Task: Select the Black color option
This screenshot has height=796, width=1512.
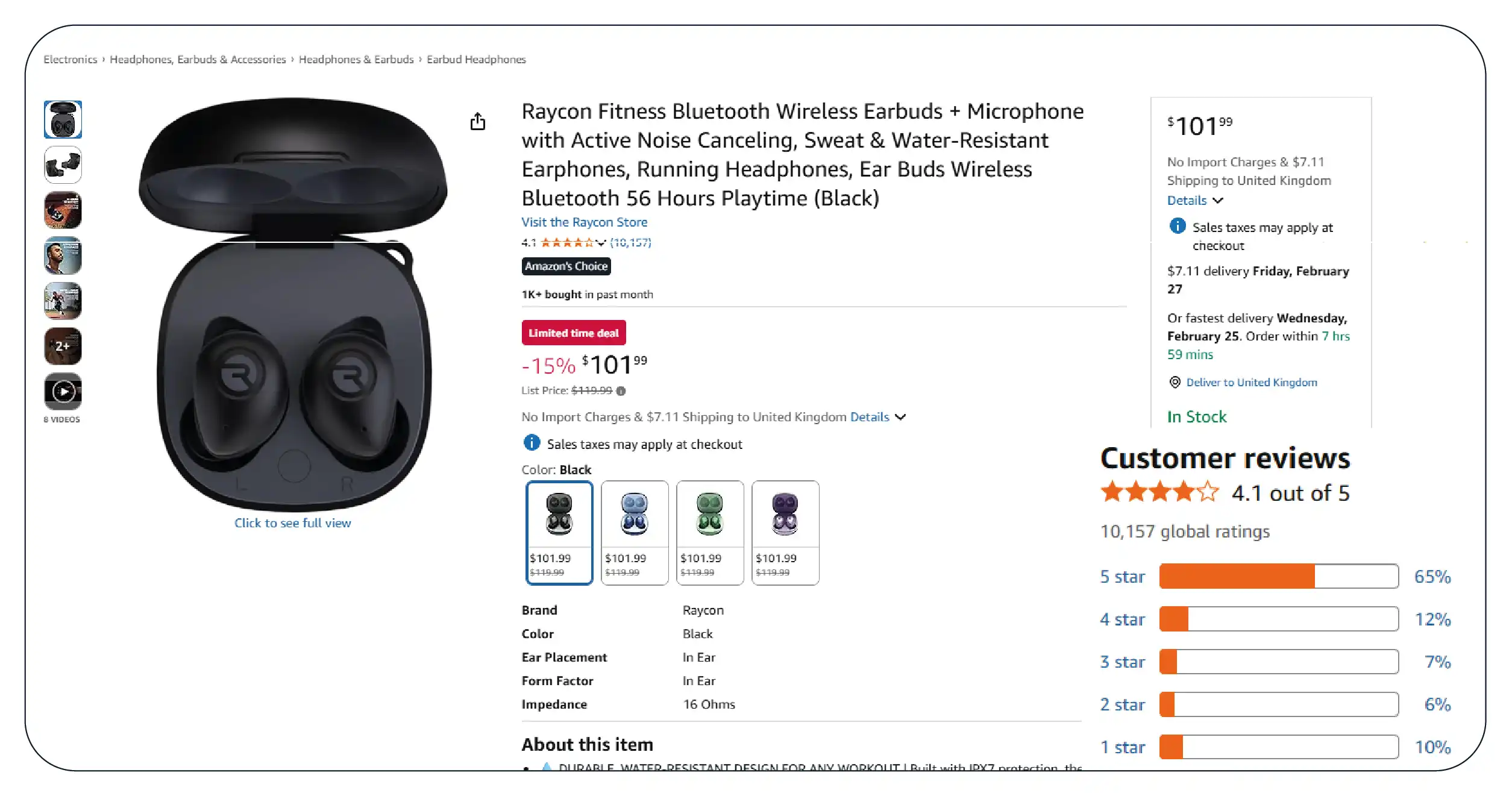Action: coord(559,532)
